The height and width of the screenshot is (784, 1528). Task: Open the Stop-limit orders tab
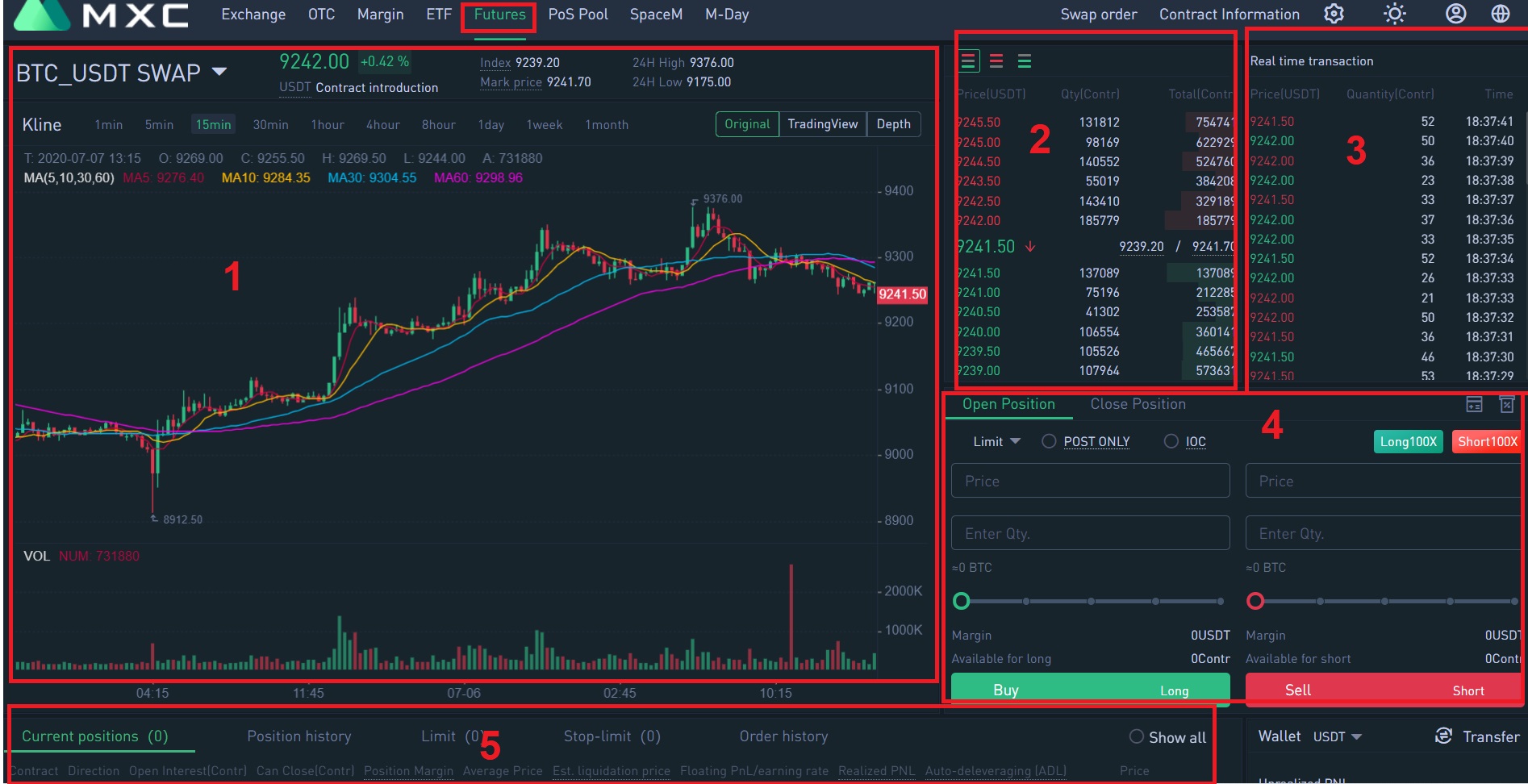pyautogui.click(x=612, y=736)
